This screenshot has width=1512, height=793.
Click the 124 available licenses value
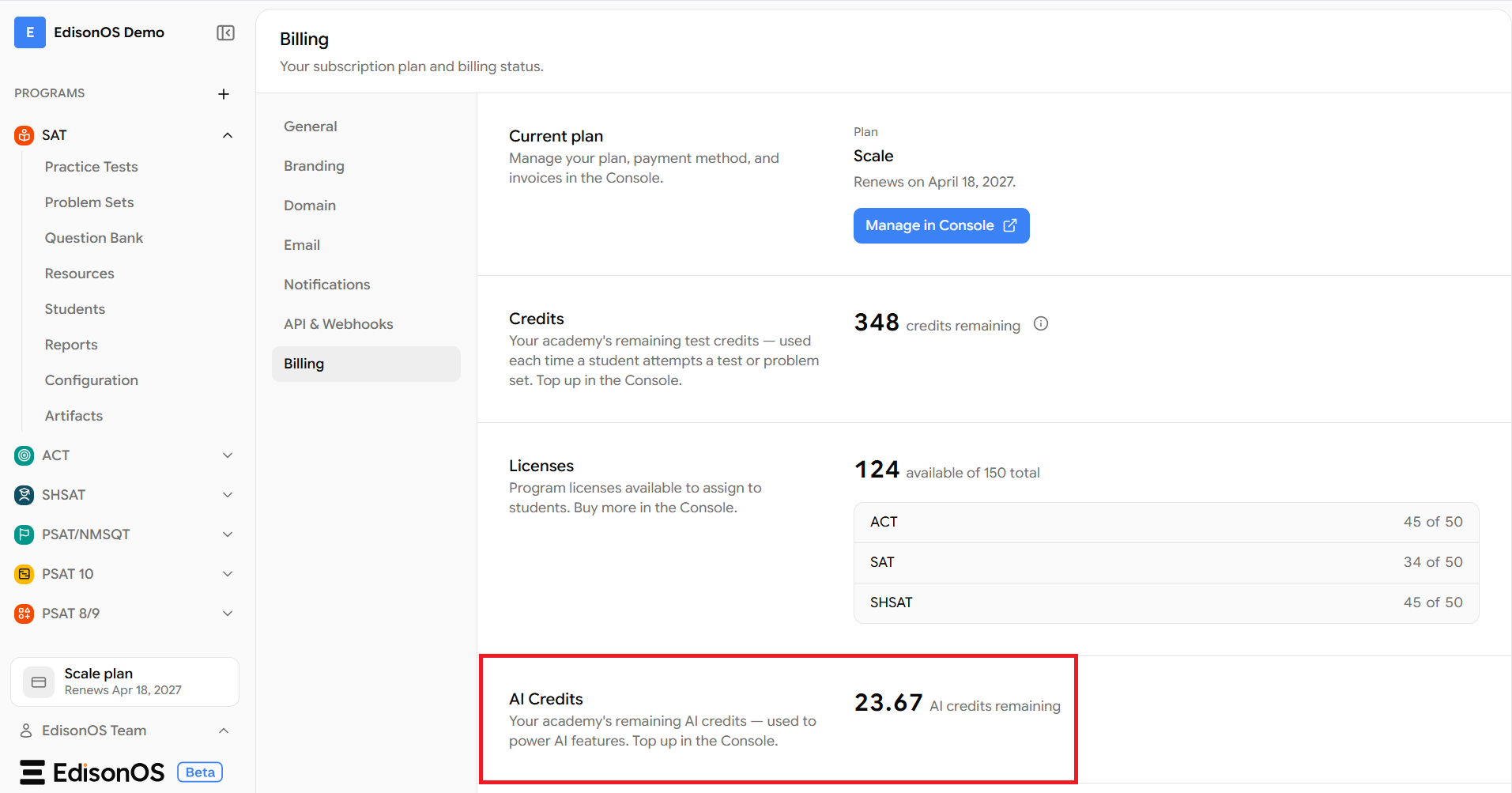coord(877,469)
